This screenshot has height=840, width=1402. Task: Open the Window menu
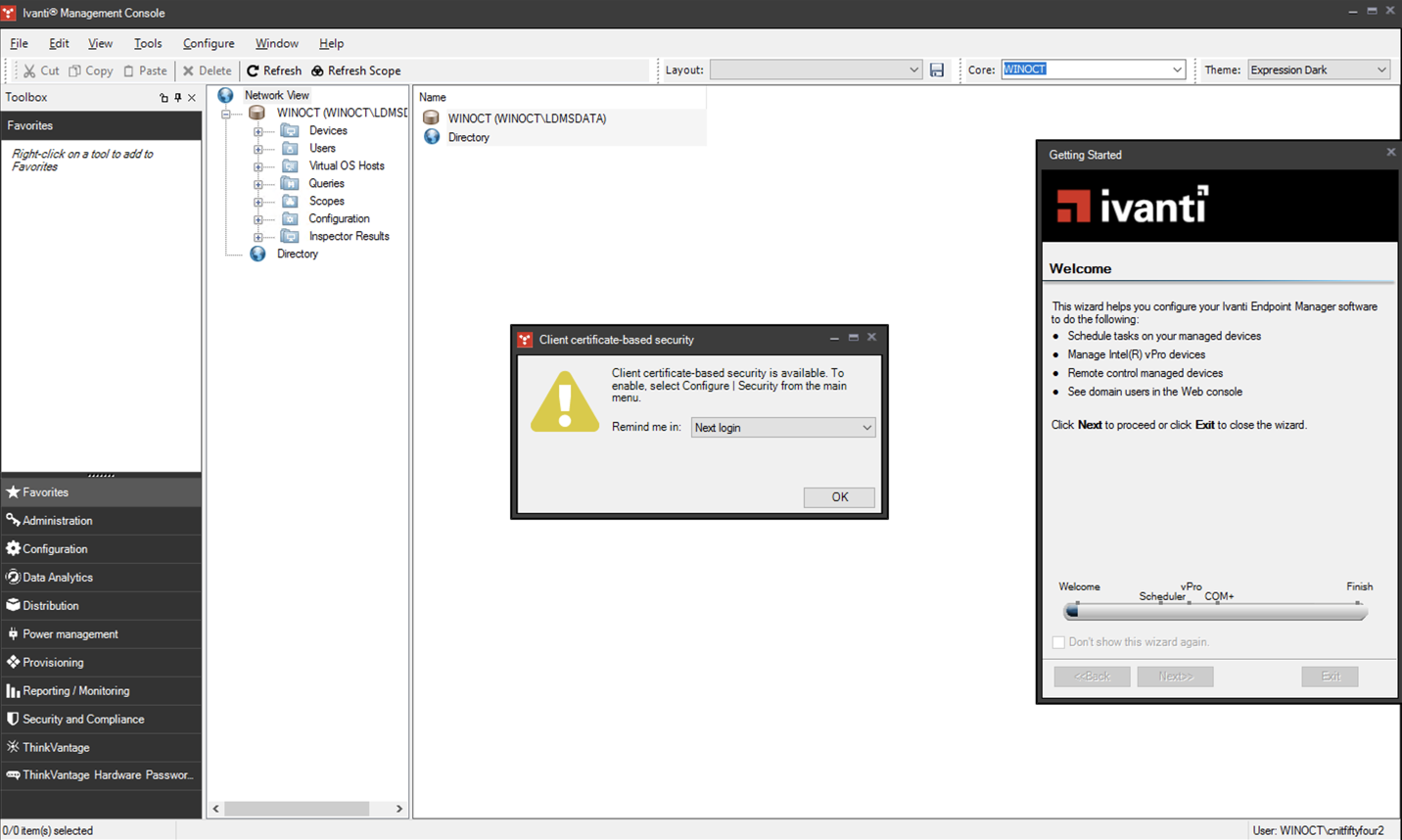[x=277, y=43]
